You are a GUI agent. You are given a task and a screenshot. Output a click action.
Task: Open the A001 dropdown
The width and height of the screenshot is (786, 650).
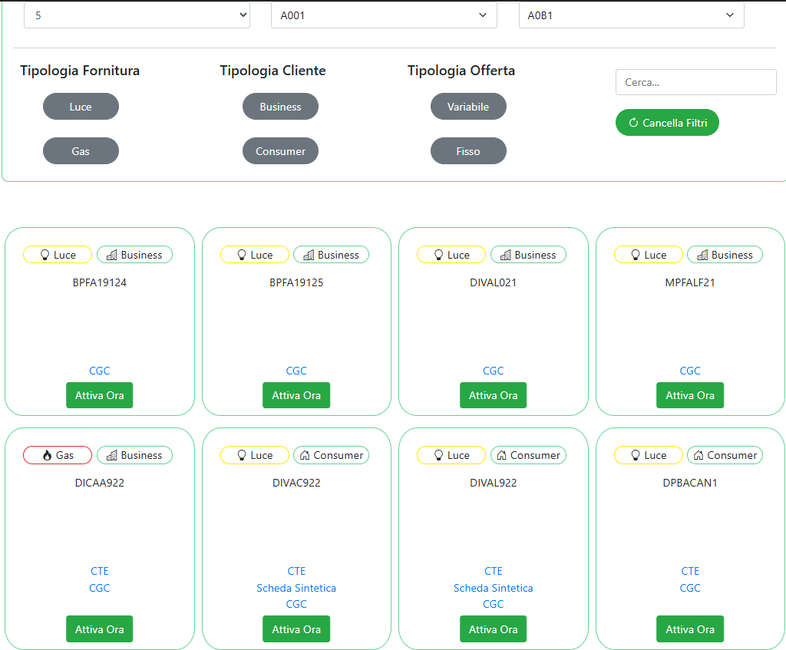click(384, 16)
